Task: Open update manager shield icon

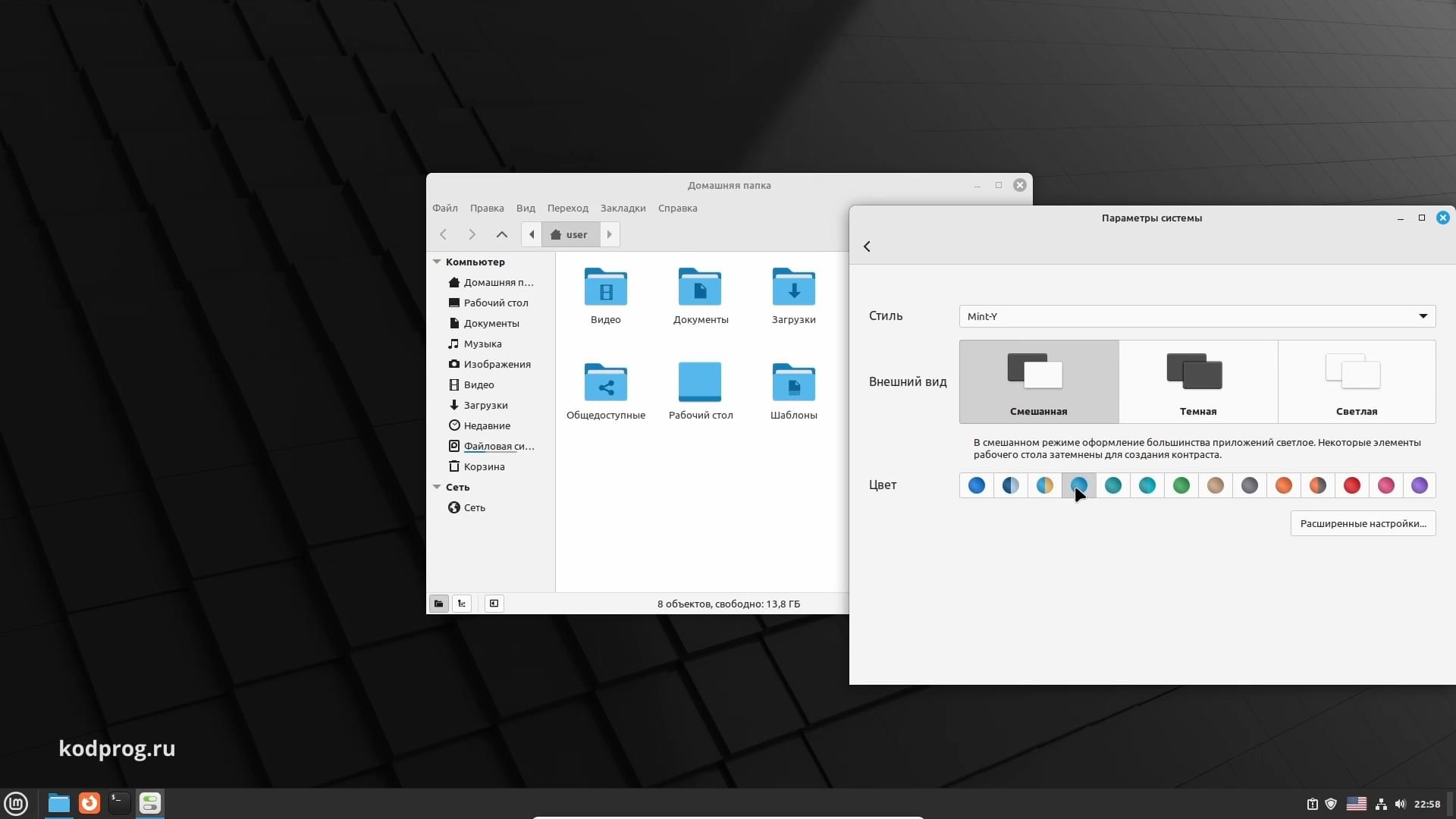Action: tap(1331, 804)
